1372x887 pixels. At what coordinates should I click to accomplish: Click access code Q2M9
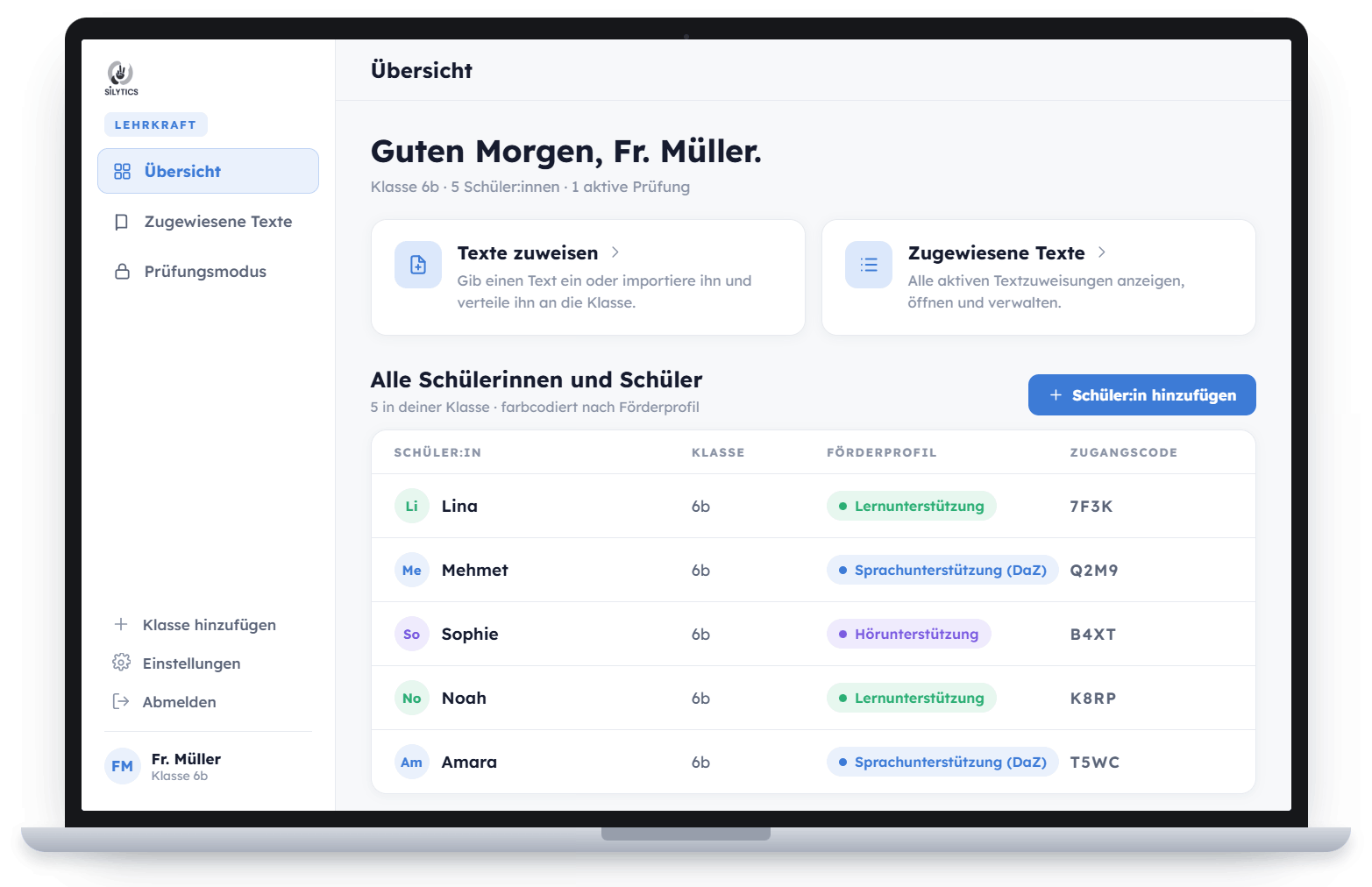pyautogui.click(x=1094, y=570)
